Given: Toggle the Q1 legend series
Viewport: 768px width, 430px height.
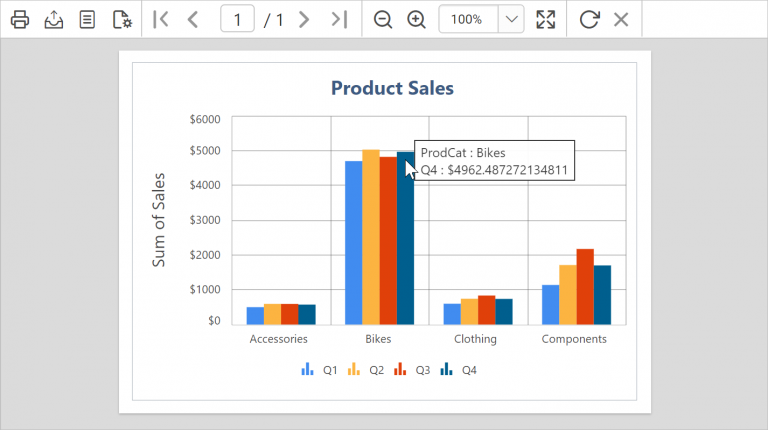Looking at the screenshot, I should (x=319, y=370).
